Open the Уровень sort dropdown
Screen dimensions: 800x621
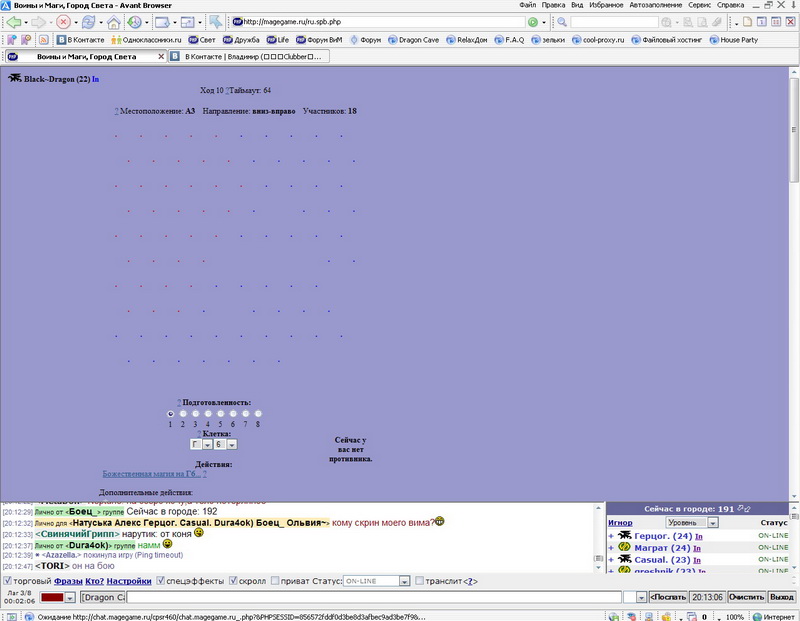(x=692, y=523)
